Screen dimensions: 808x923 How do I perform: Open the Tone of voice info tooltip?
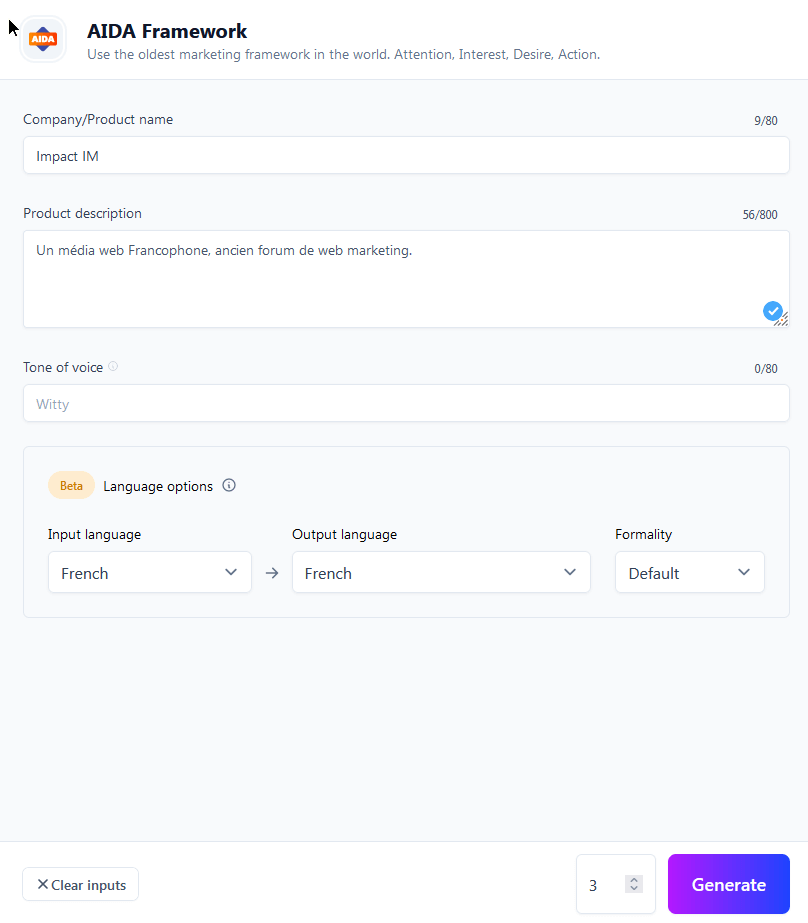pyautogui.click(x=112, y=366)
